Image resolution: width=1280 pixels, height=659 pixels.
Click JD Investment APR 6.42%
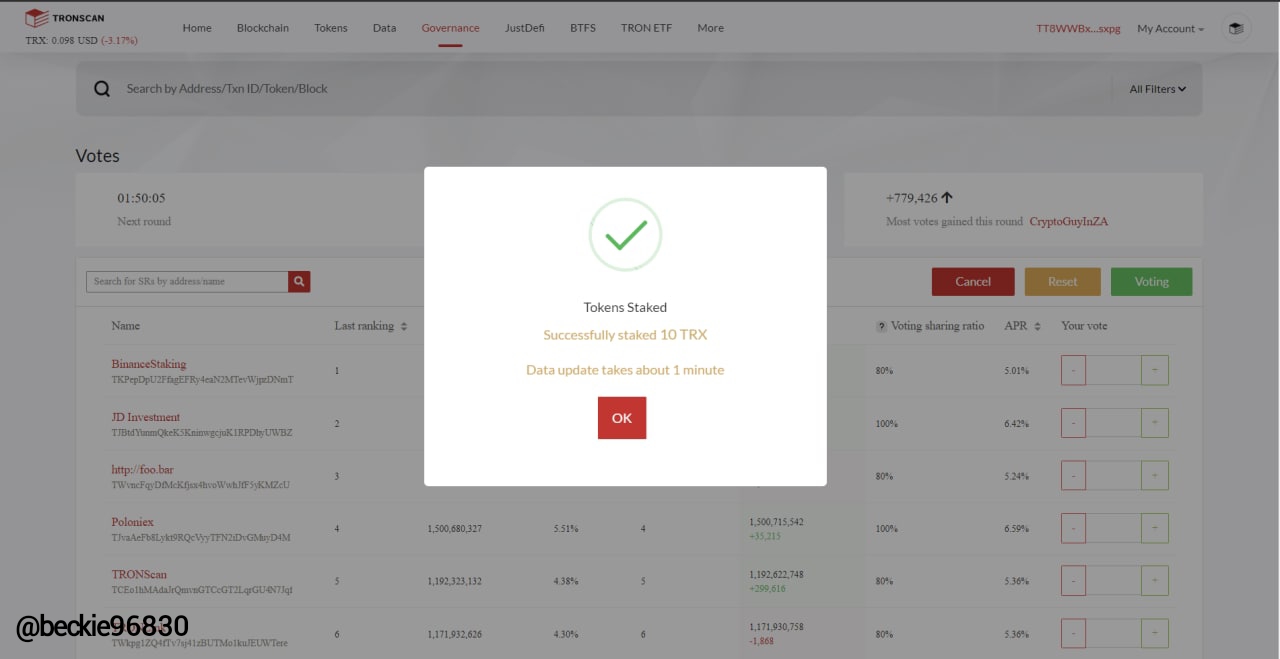[x=1016, y=424]
